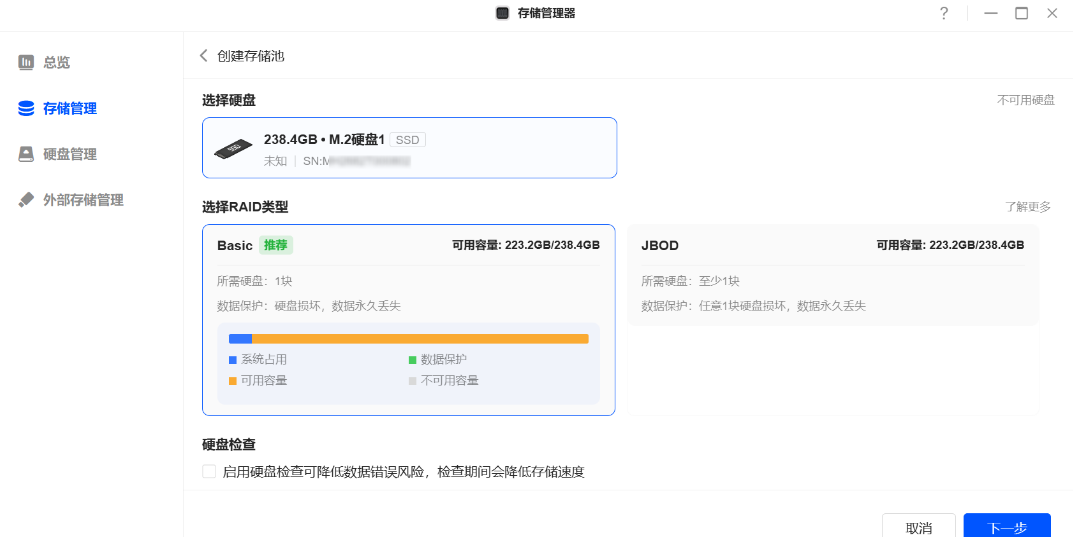Click the 总览 overview sidebar icon
Screen dimensions: 1073x537
coord(26,62)
